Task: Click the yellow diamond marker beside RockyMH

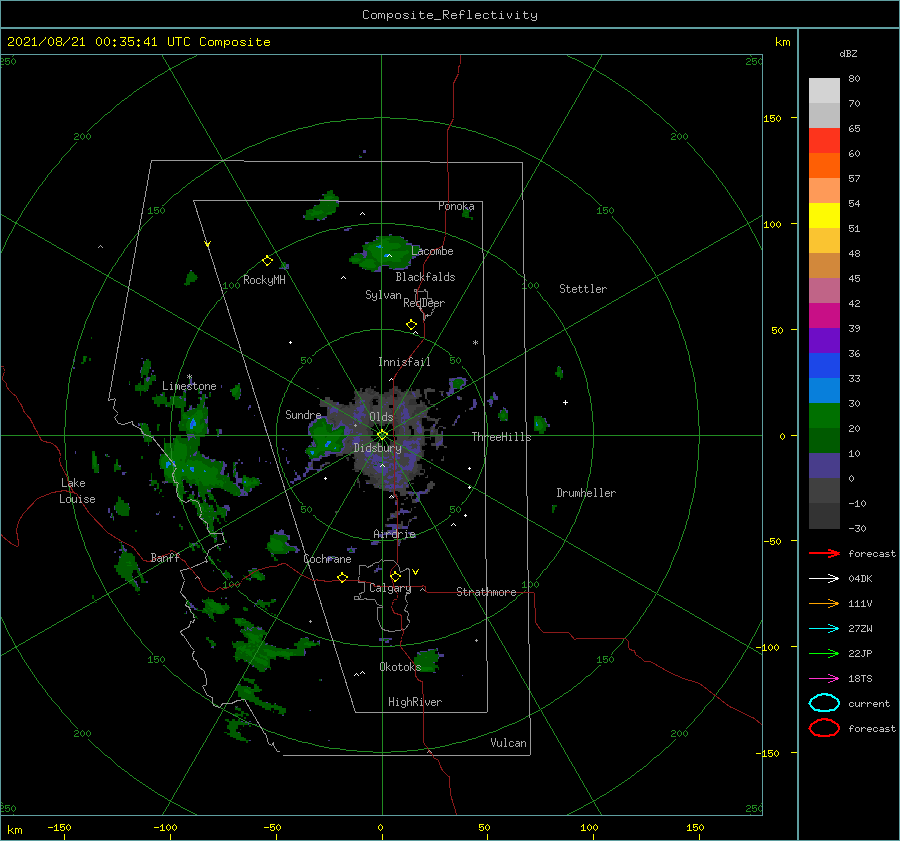Action: 267,261
